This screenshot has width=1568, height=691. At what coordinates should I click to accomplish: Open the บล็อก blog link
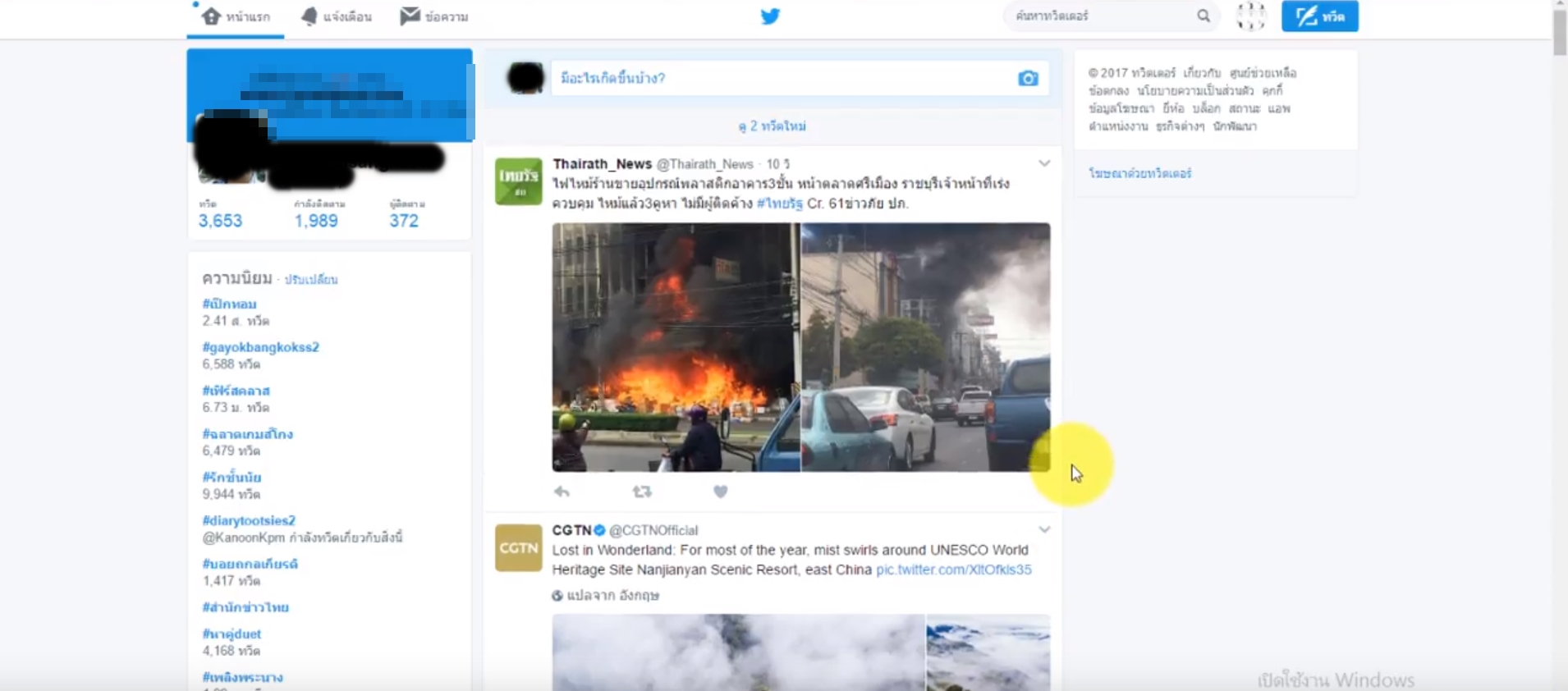[x=1206, y=108]
